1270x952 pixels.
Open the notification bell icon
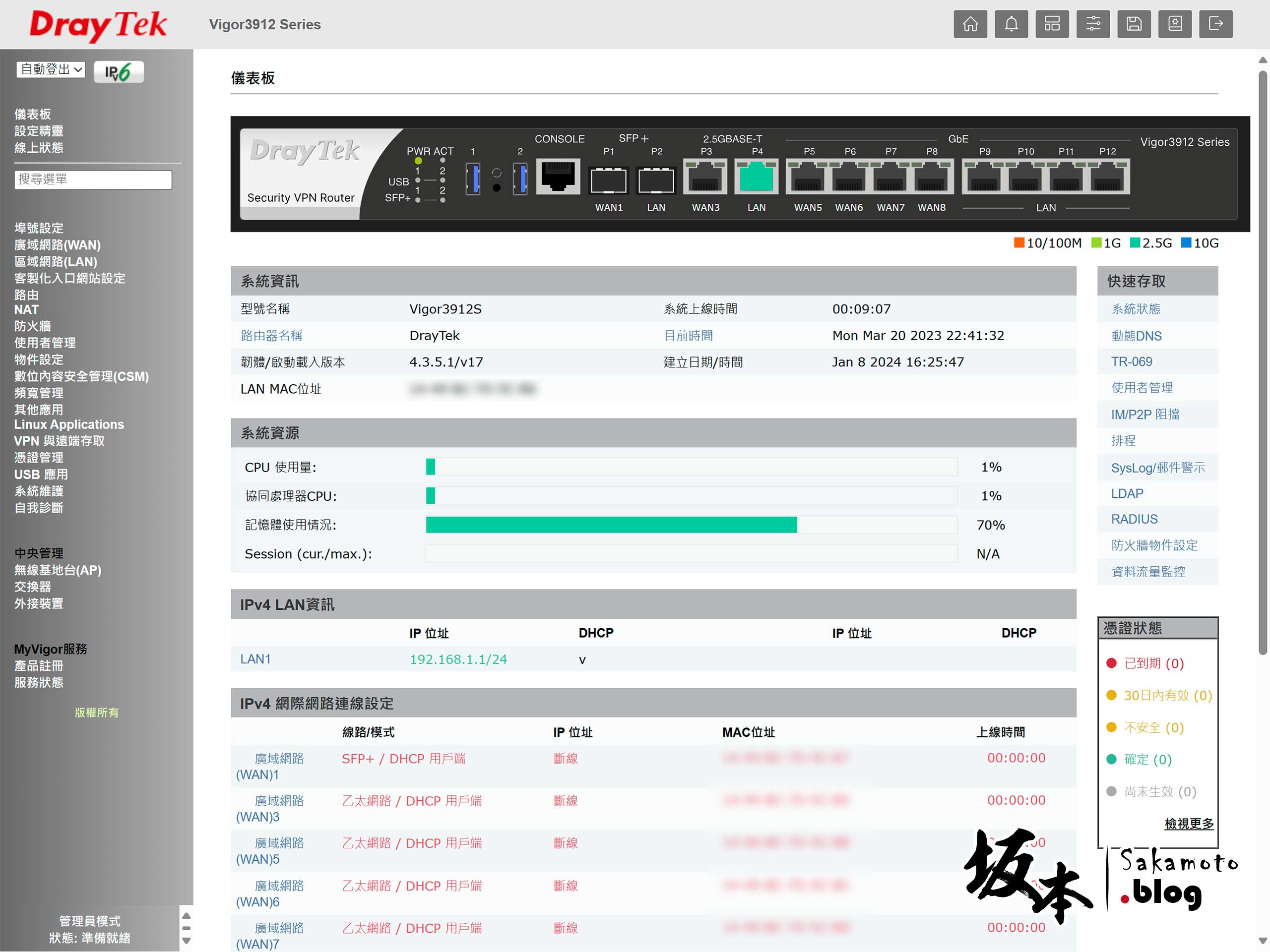tap(1011, 24)
